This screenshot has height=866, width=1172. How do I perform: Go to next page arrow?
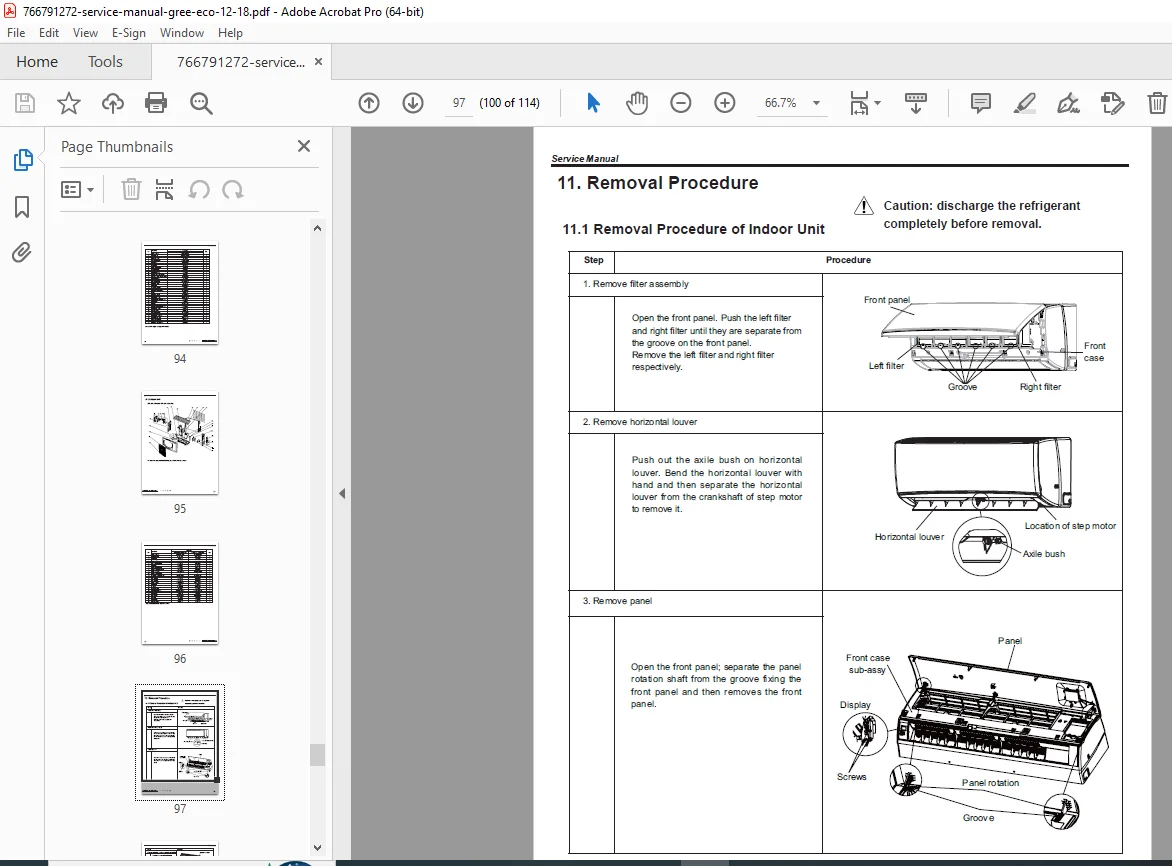click(413, 103)
